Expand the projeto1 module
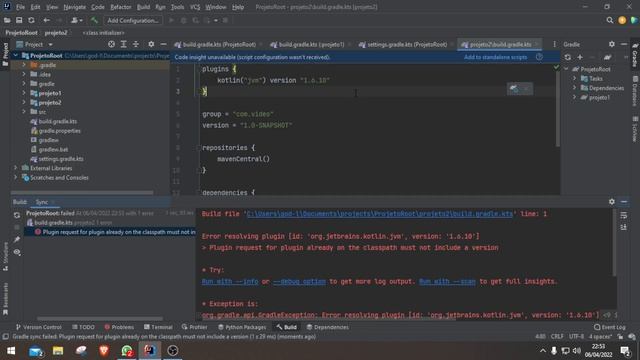Viewport: 640px width, 360px height. click(x=24, y=93)
